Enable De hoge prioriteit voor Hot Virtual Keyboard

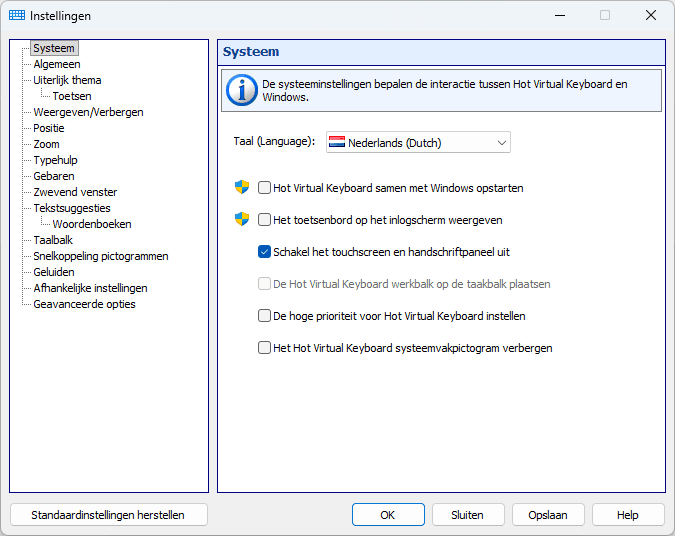click(x=264, y=316)
